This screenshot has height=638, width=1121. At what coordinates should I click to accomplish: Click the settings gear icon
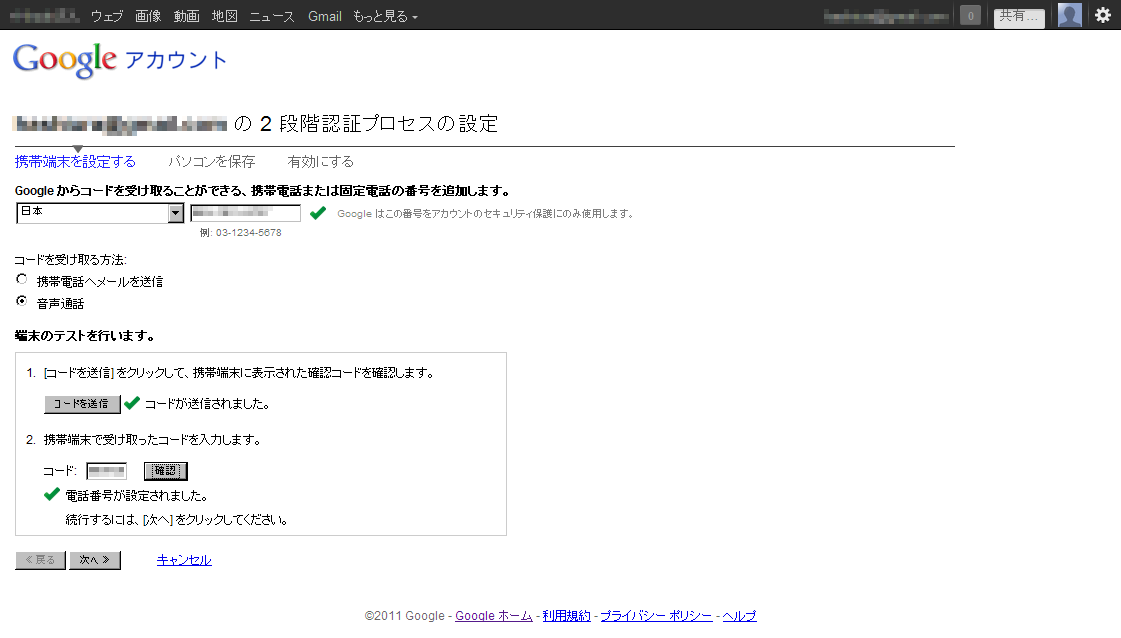coord(1102,15)
